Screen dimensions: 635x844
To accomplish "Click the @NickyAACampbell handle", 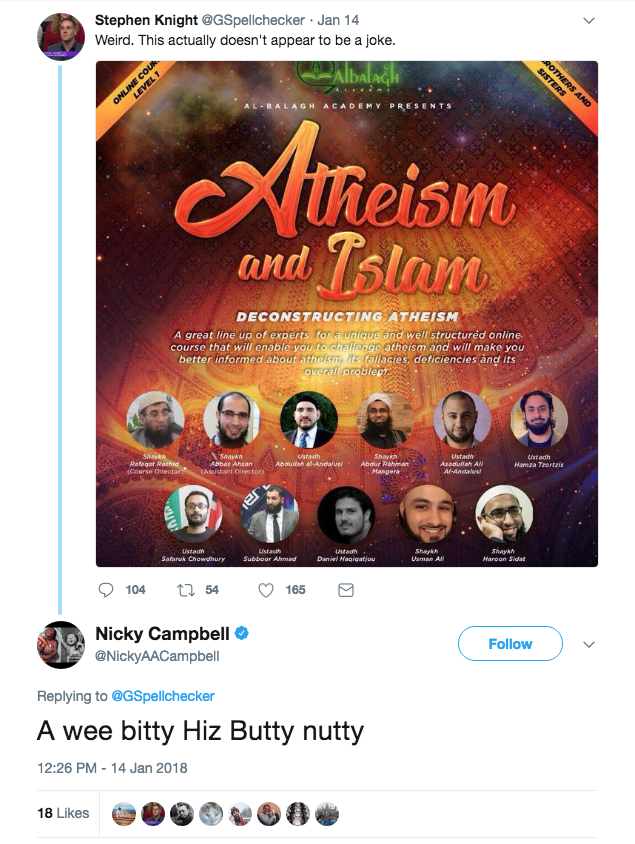I will click(157, 656).
